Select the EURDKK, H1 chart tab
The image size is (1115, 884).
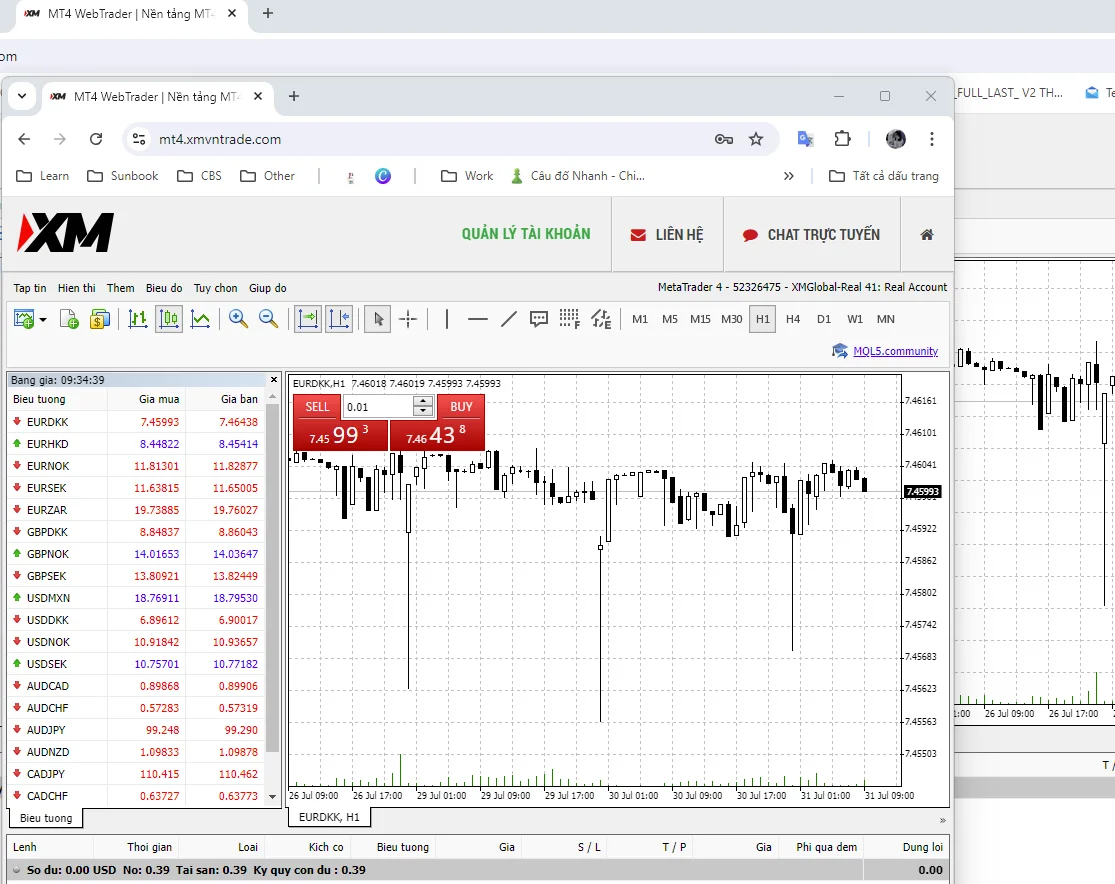click(329, 817)
